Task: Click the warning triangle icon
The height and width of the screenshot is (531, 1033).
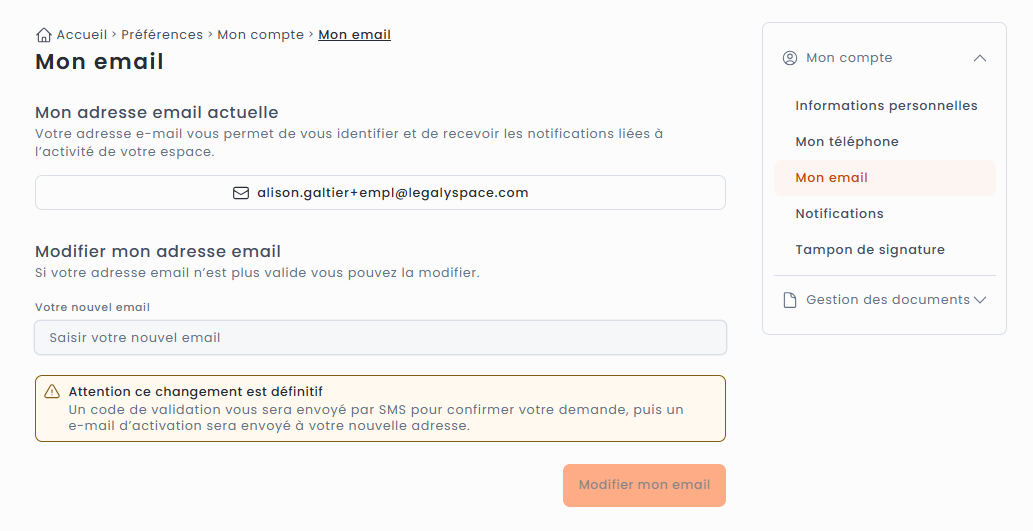Action: tap(52, 392)
